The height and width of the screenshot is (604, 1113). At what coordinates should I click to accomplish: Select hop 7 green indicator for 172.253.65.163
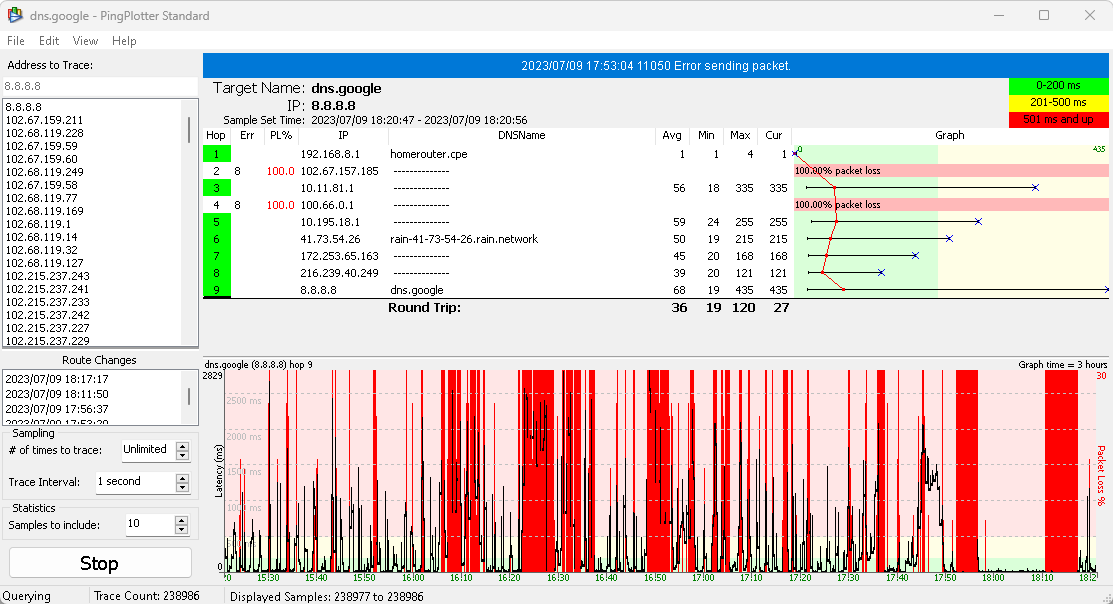pos(216,256)
